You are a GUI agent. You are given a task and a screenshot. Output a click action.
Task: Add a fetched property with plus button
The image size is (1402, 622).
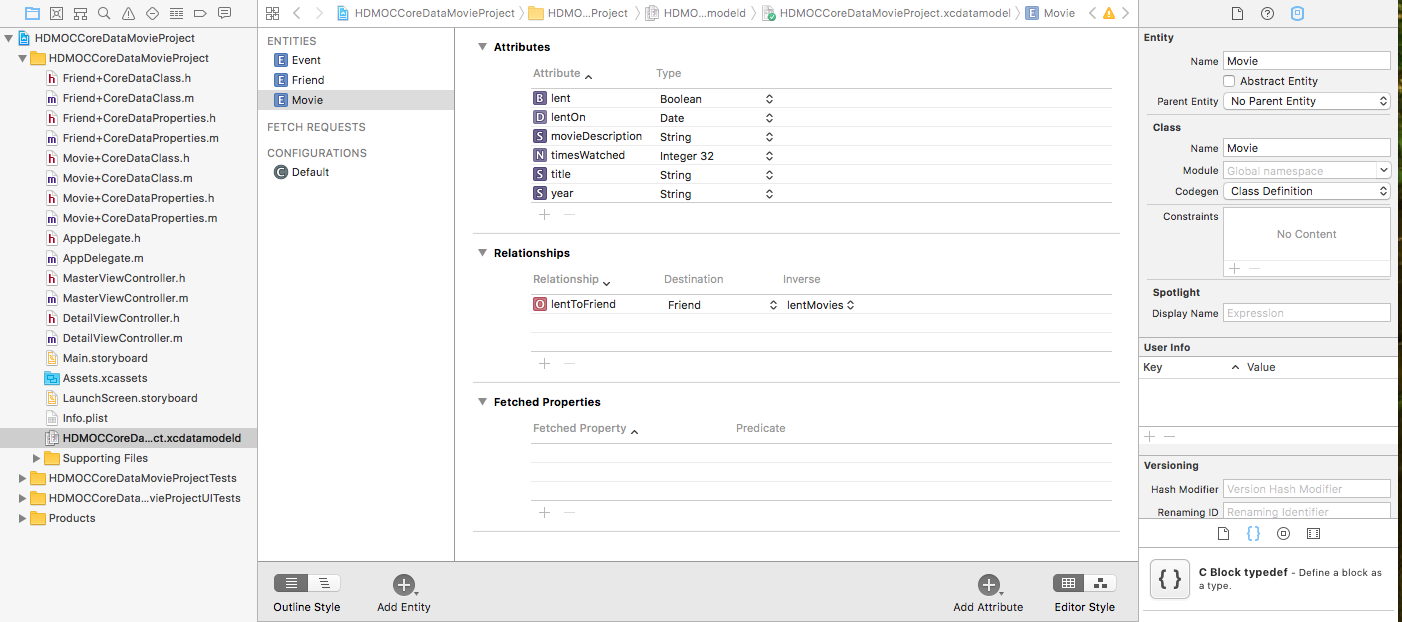pyautogui.click(x=545, y=512)
